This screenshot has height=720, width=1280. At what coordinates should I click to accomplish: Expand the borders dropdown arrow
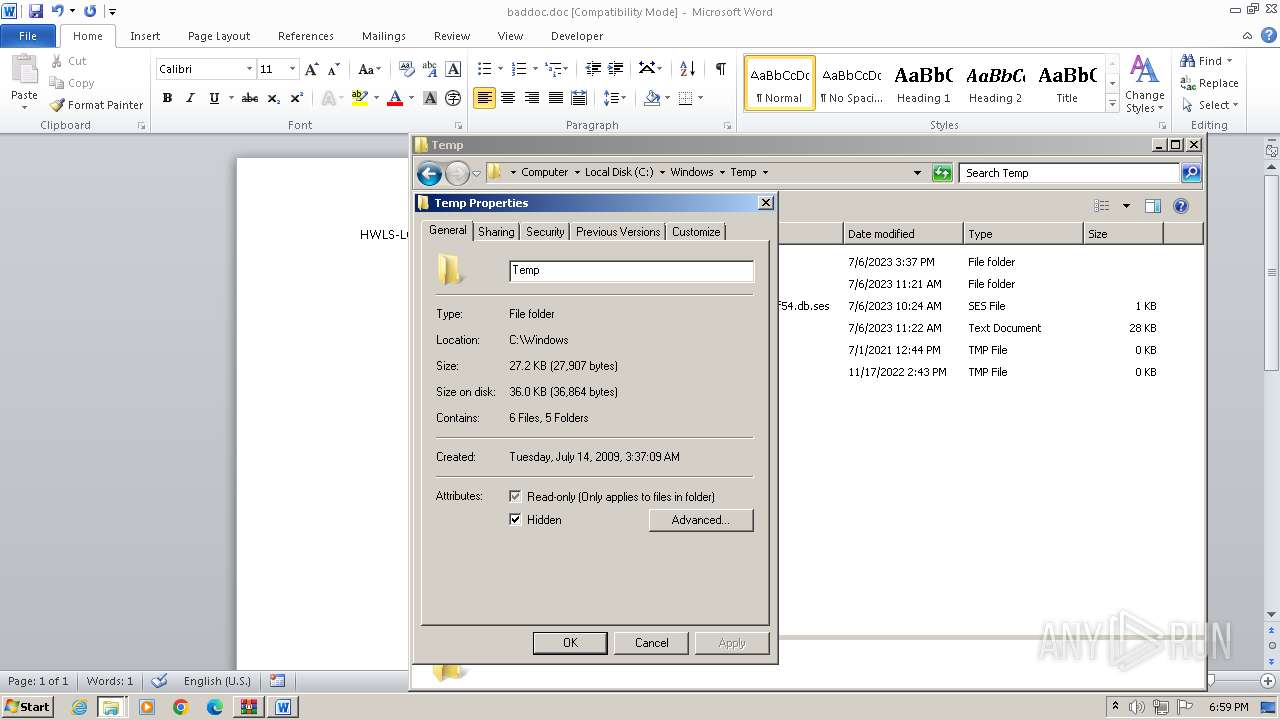[700, 98]
